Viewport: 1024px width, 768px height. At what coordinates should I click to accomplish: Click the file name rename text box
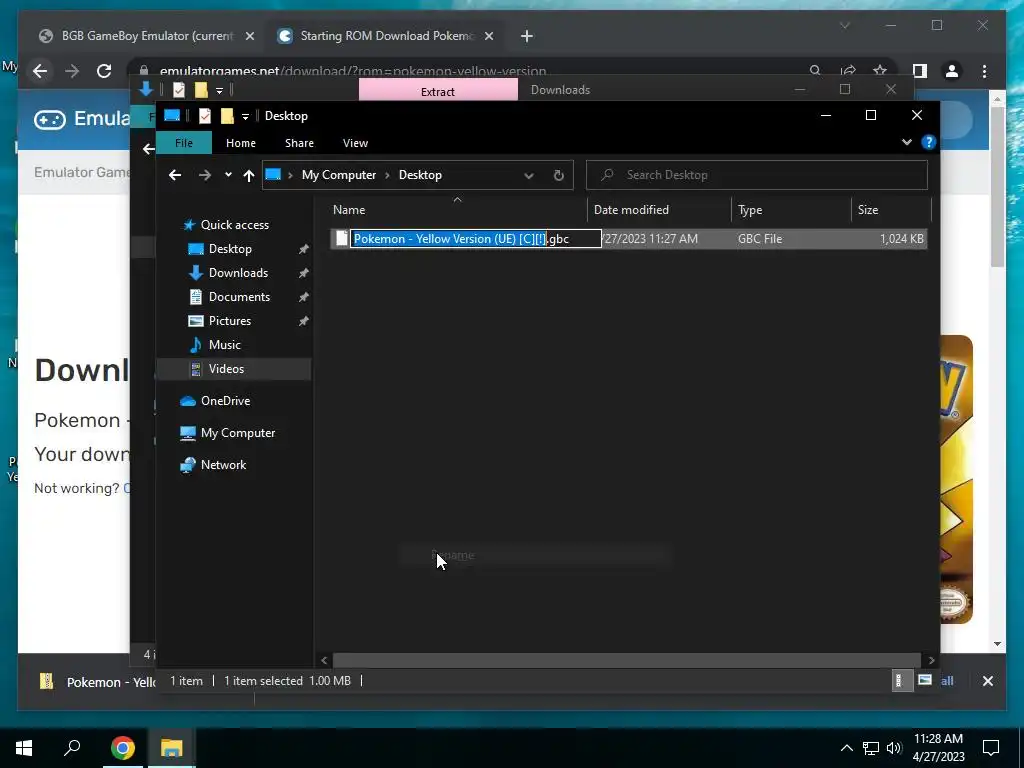tap(475, 239)
